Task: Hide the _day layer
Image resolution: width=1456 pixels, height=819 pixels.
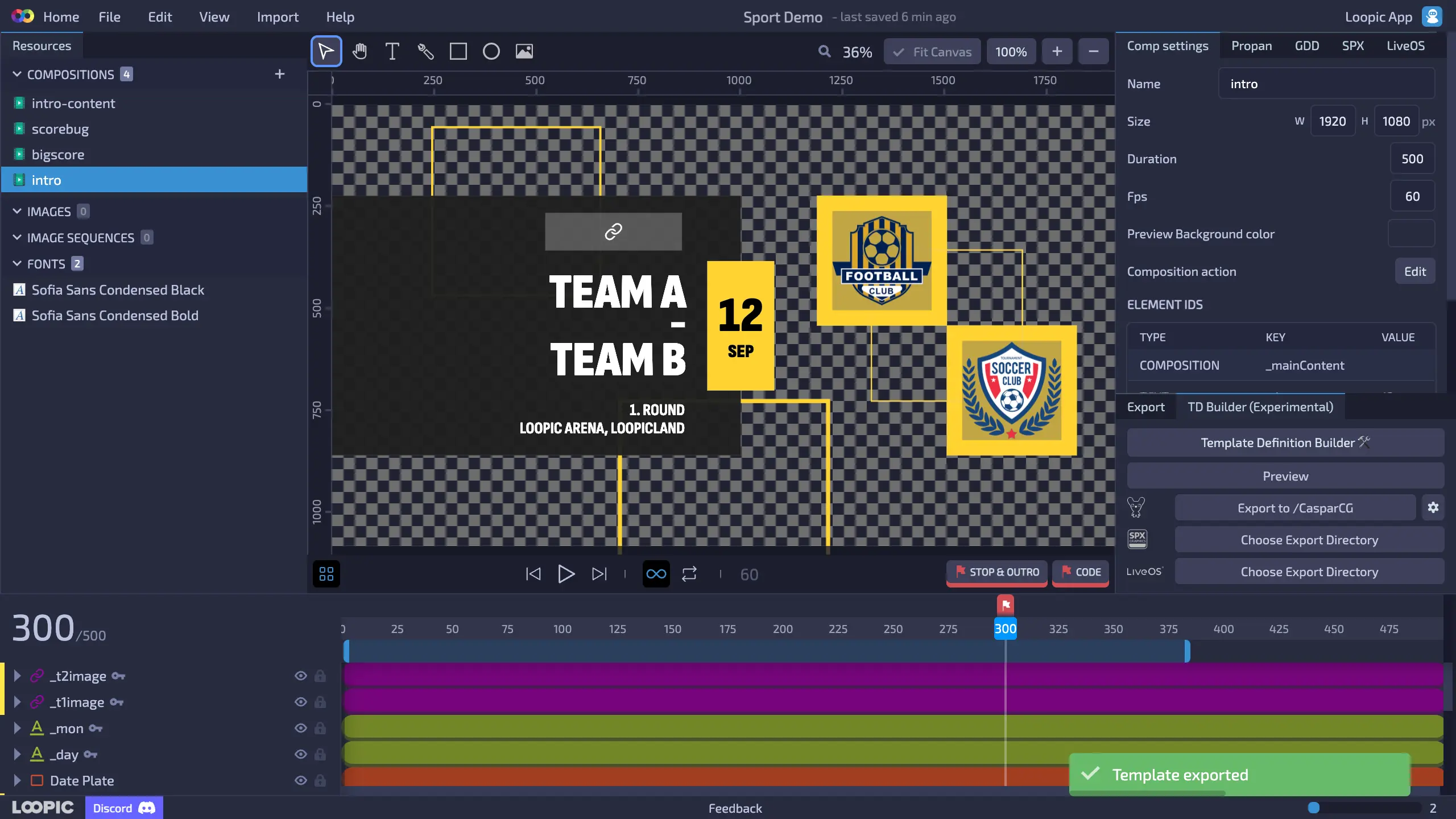Action: 301,754
